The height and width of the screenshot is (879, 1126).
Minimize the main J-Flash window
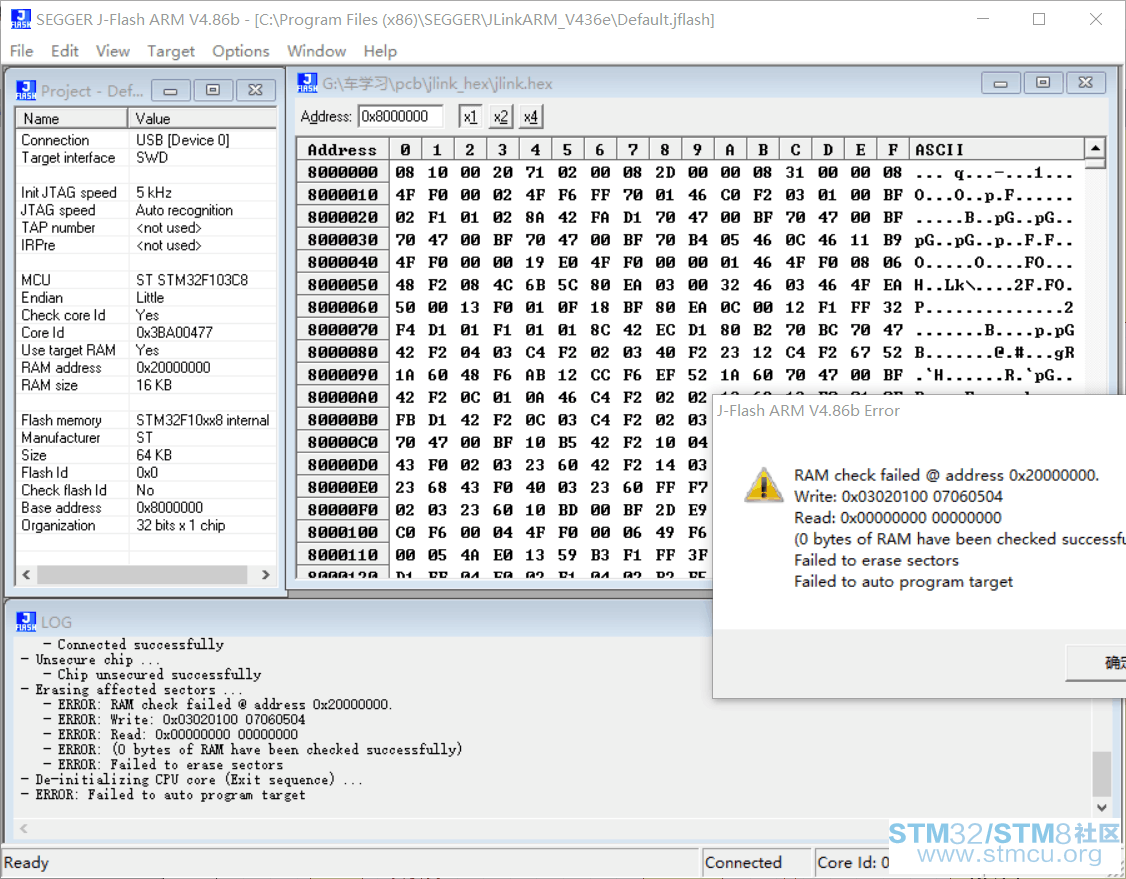point(982,19)
